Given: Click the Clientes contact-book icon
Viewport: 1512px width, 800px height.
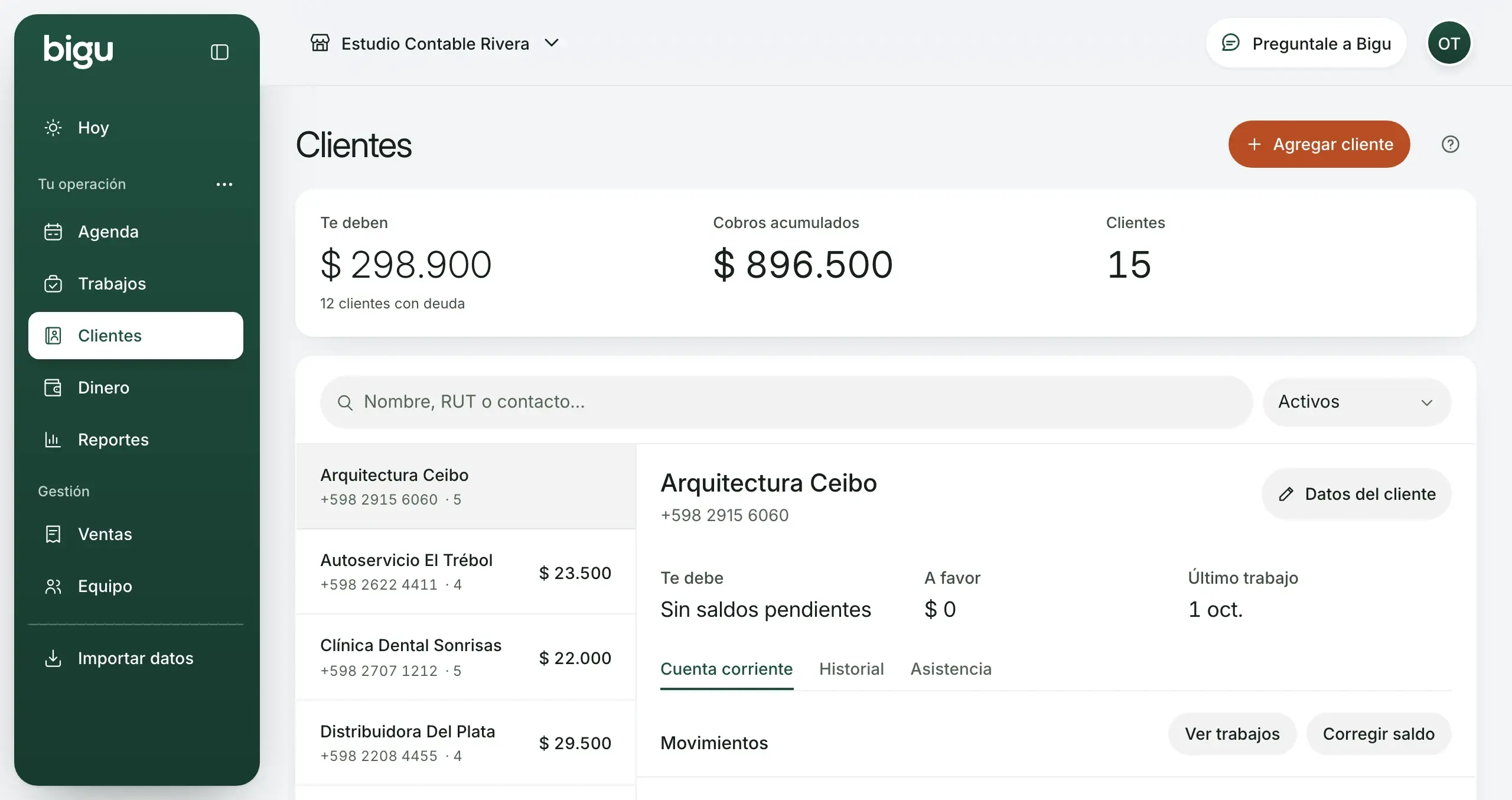Looking at the screenshot, I should pyautogui.click(x=53, y=336).
